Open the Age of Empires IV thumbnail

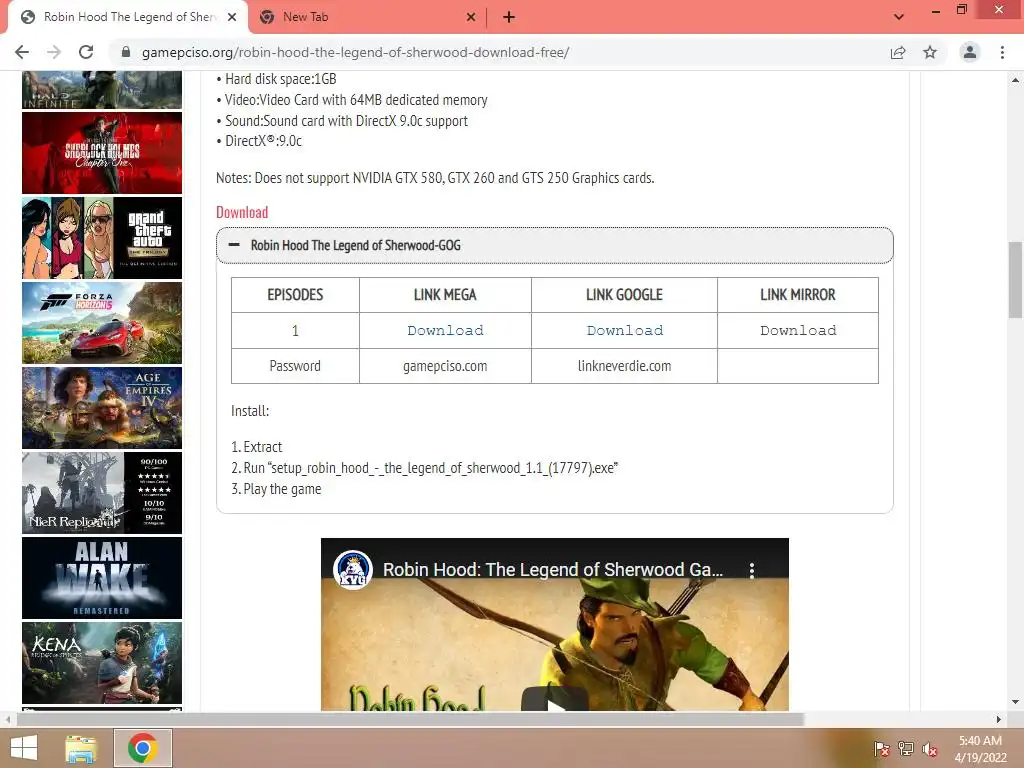(102, 408)
